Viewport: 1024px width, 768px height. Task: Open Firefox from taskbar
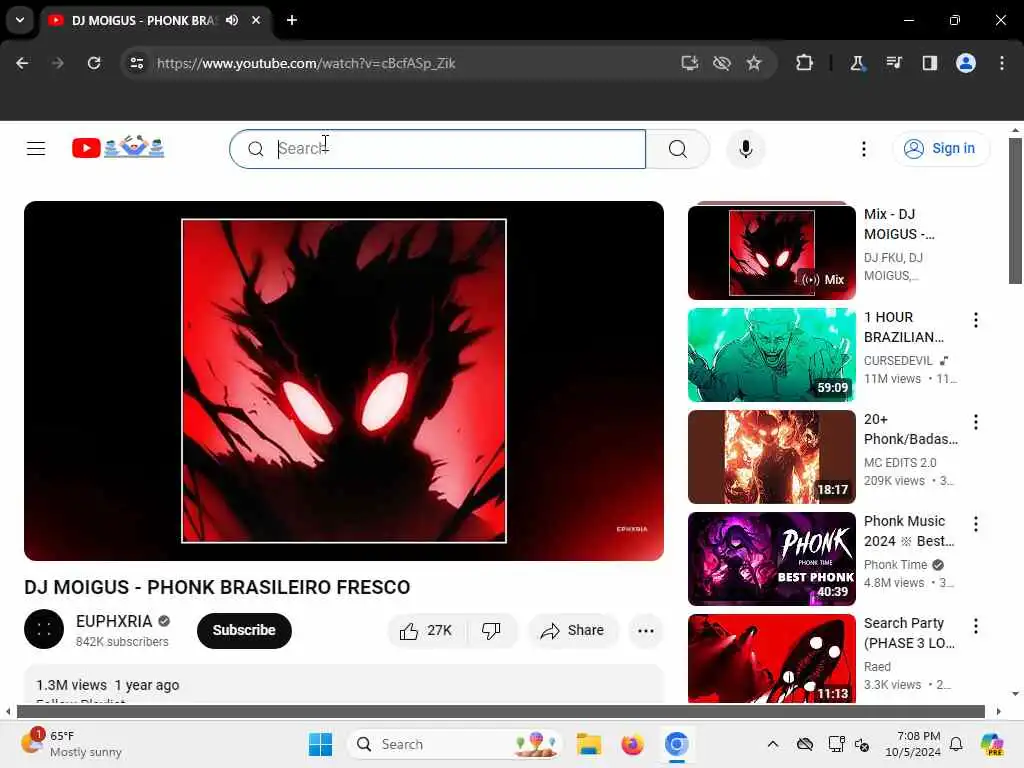632,744
